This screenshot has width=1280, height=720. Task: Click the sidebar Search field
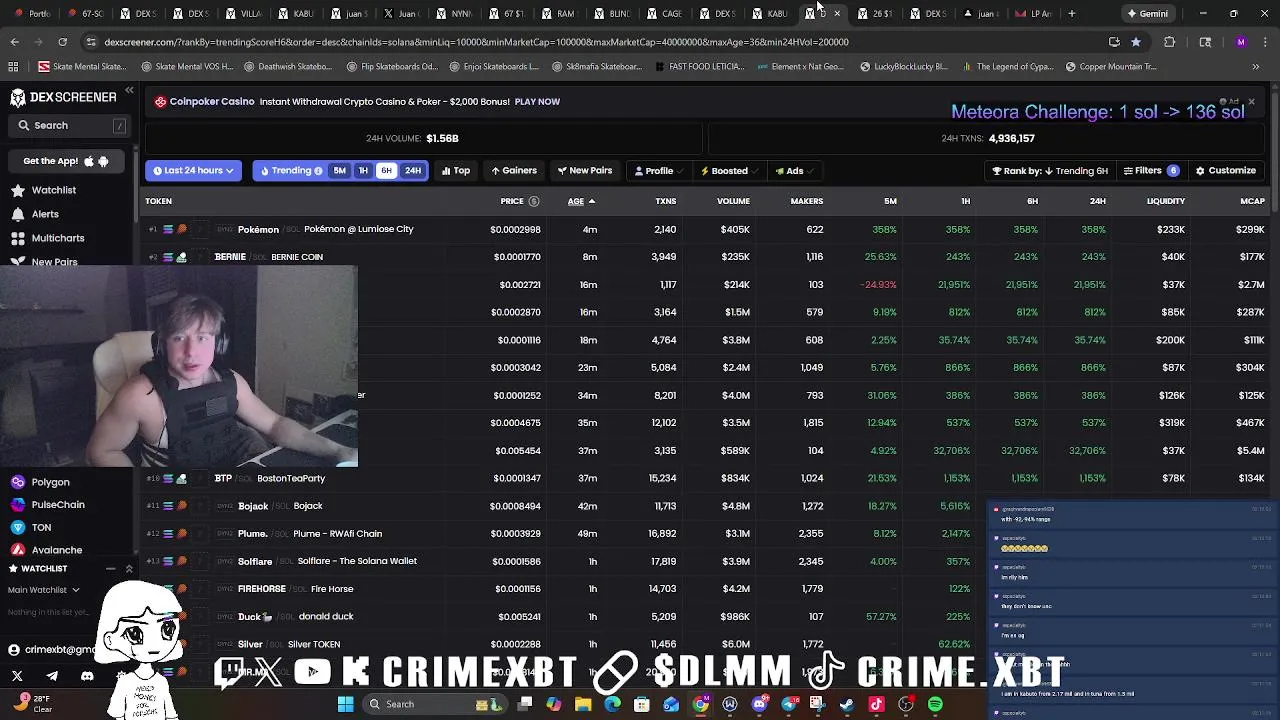click(x=70, y=125)
